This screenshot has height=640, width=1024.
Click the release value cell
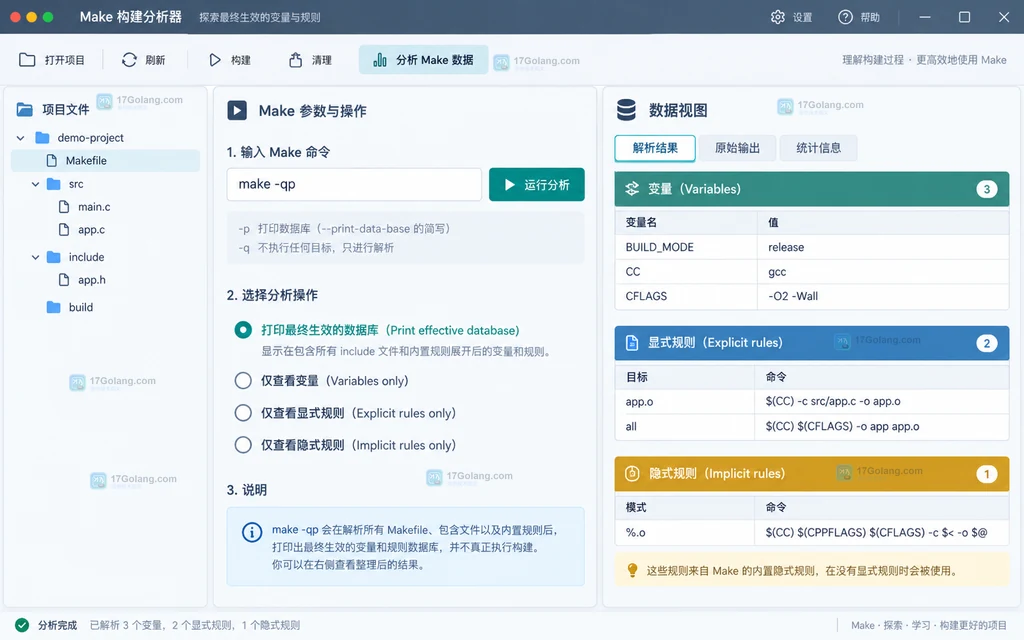point(883,248)
